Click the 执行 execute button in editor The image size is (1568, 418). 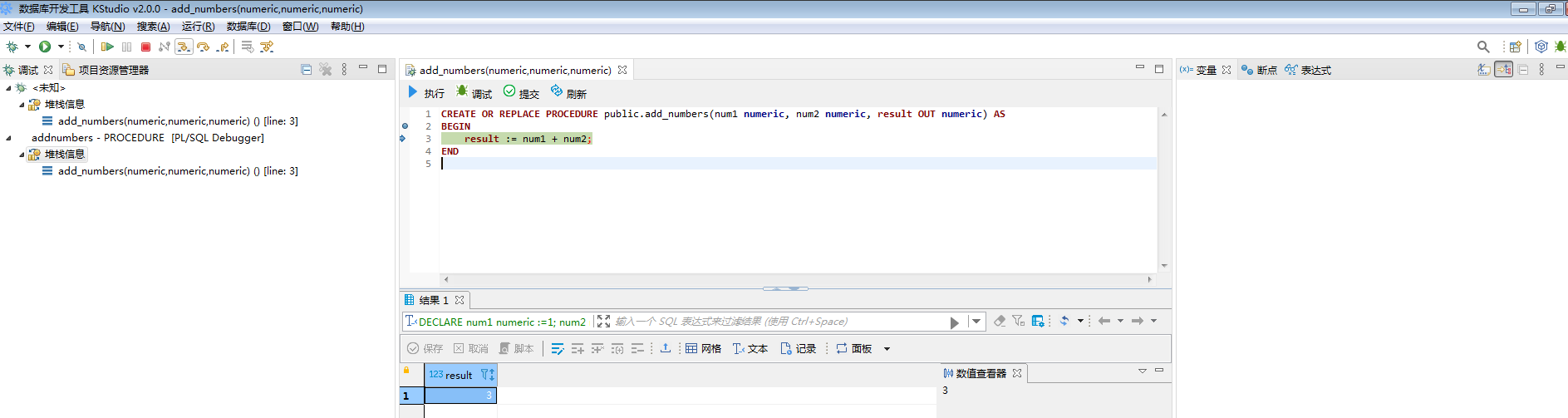pyautogui.click(x=426, y=93)
